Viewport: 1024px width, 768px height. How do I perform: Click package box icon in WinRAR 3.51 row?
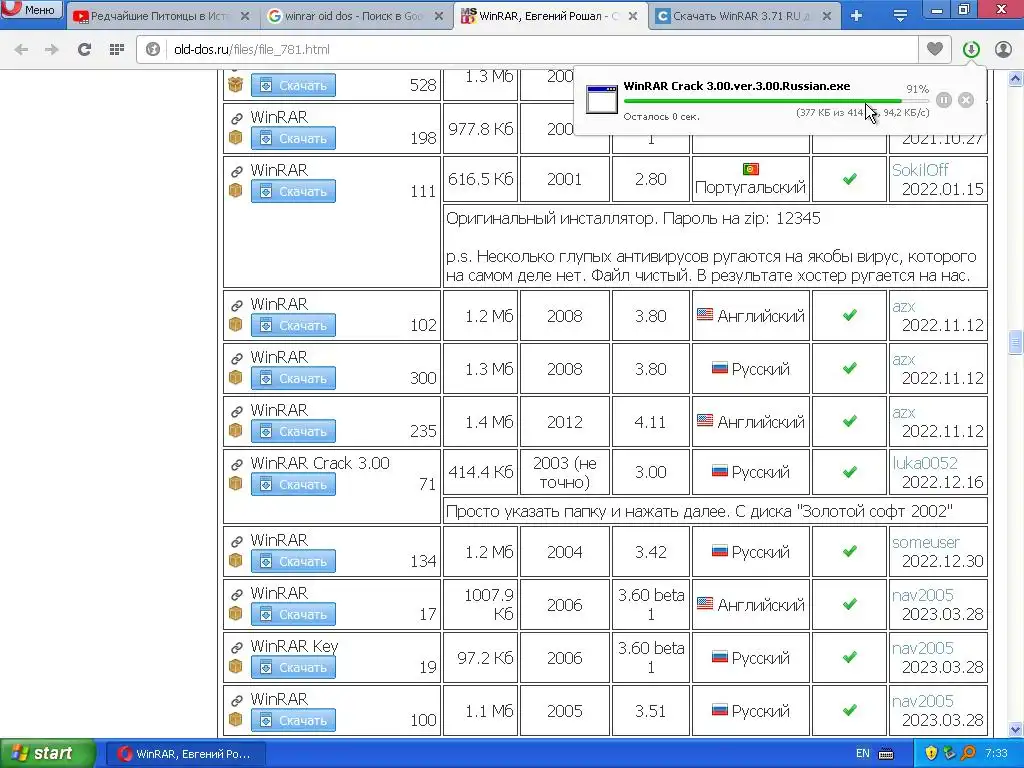coord(236,719)
